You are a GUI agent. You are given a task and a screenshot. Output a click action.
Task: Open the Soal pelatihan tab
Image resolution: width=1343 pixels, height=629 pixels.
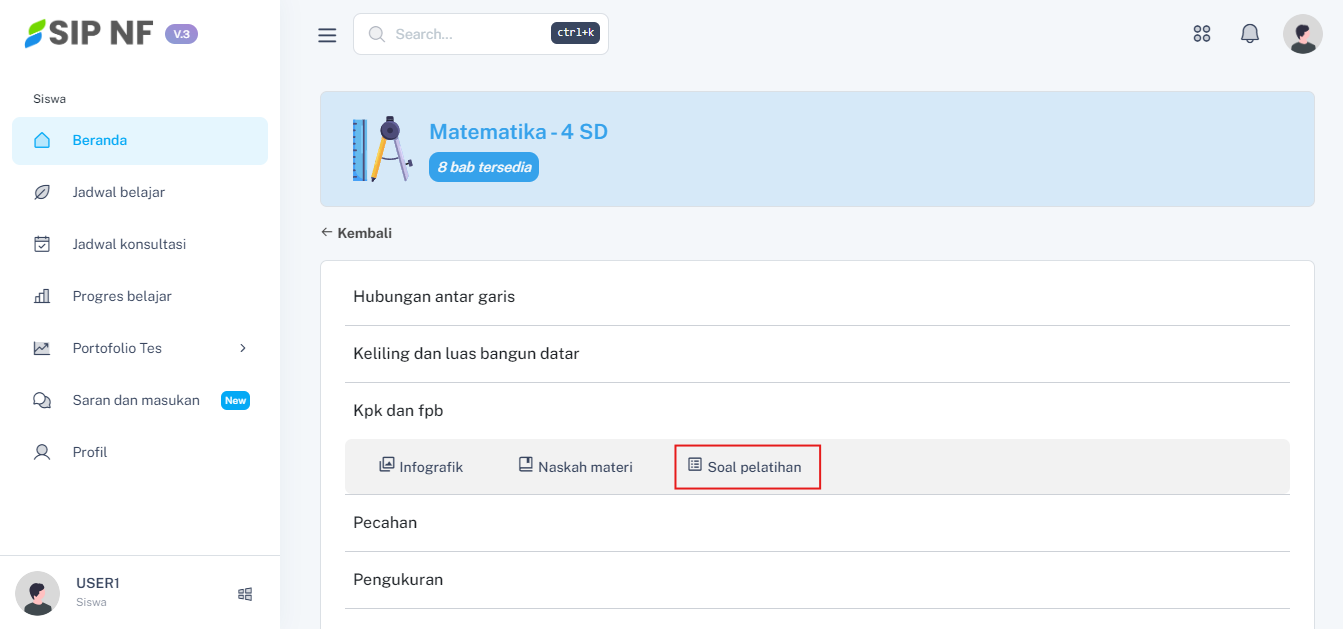746,467
